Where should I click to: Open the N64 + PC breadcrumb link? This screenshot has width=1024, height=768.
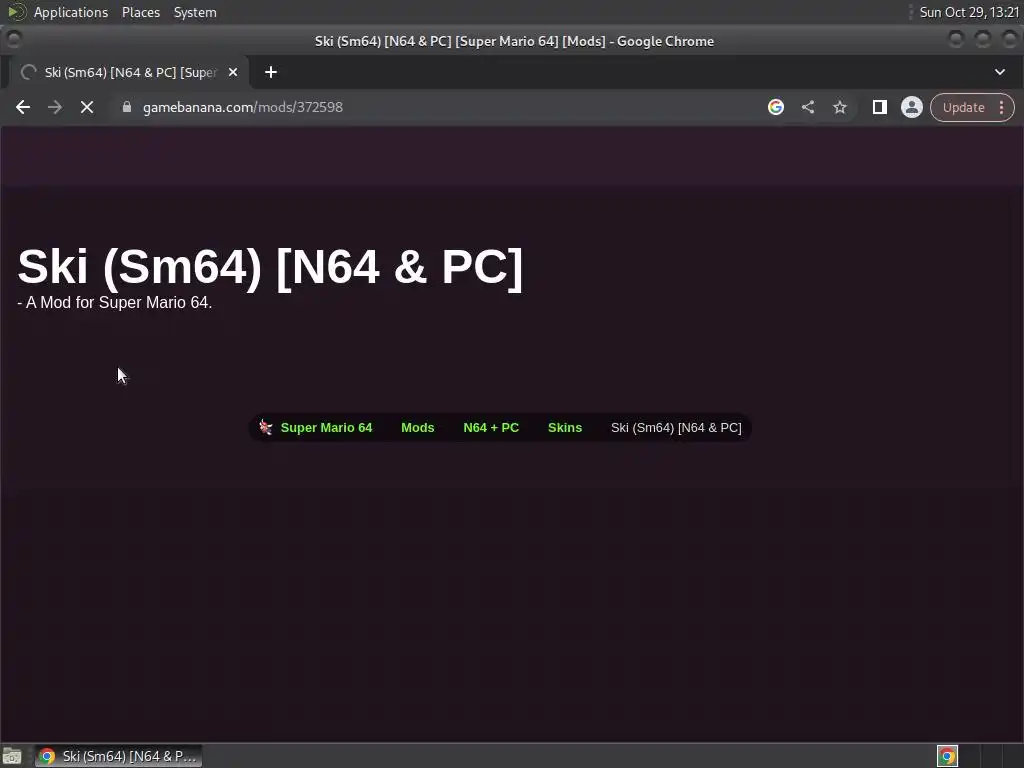491,428
